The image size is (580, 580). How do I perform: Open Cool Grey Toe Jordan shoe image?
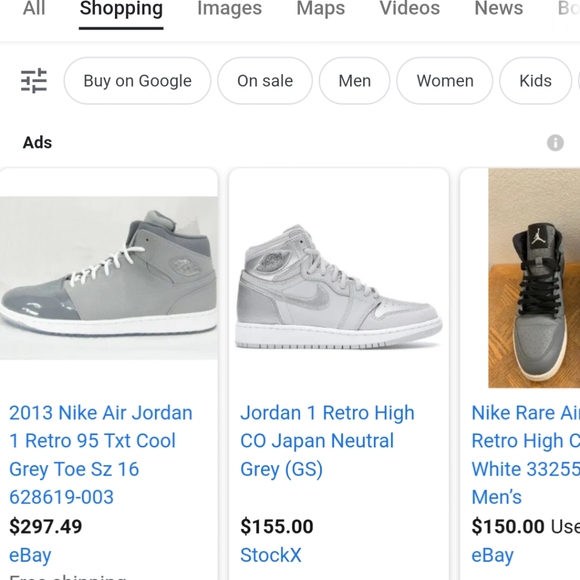click(x=109, y=278)
